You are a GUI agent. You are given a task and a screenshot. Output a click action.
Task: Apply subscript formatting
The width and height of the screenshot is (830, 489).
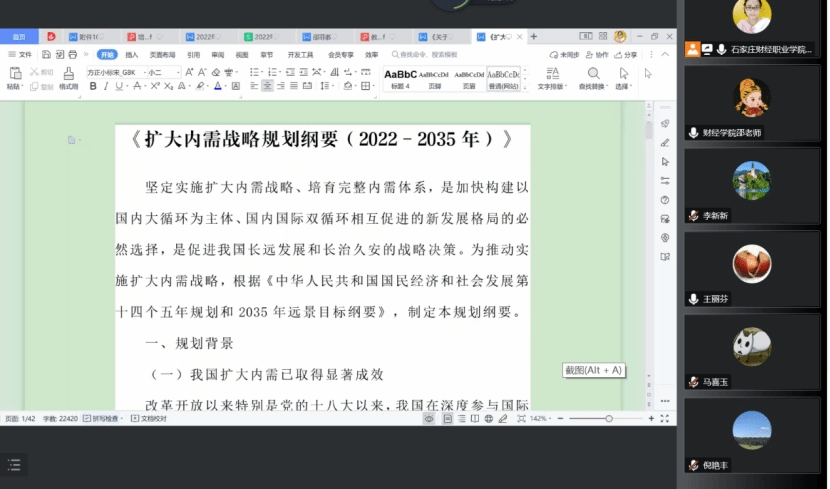point(168,86)
